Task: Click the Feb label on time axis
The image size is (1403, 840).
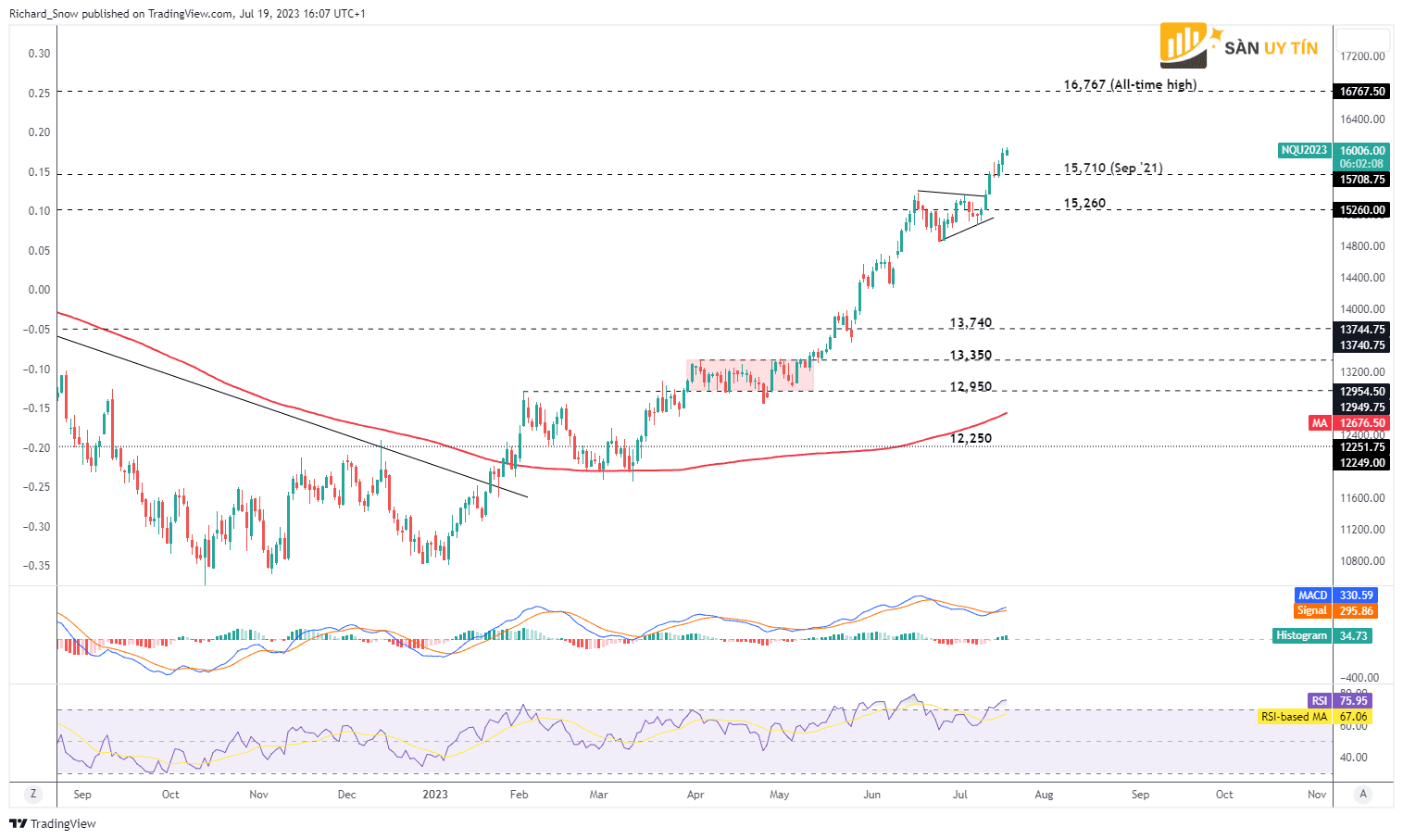Action: (520, 794)
